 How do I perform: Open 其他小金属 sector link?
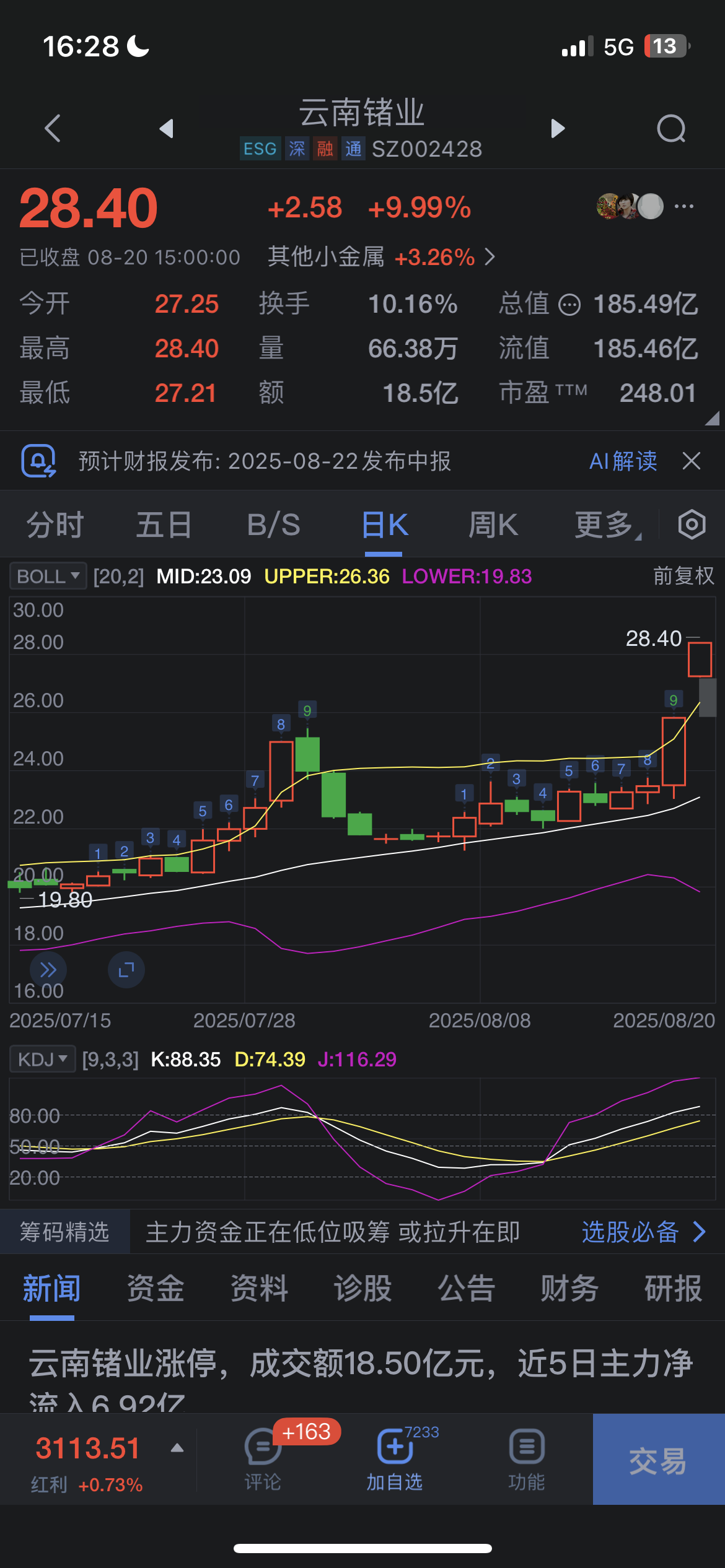point(381,256)
